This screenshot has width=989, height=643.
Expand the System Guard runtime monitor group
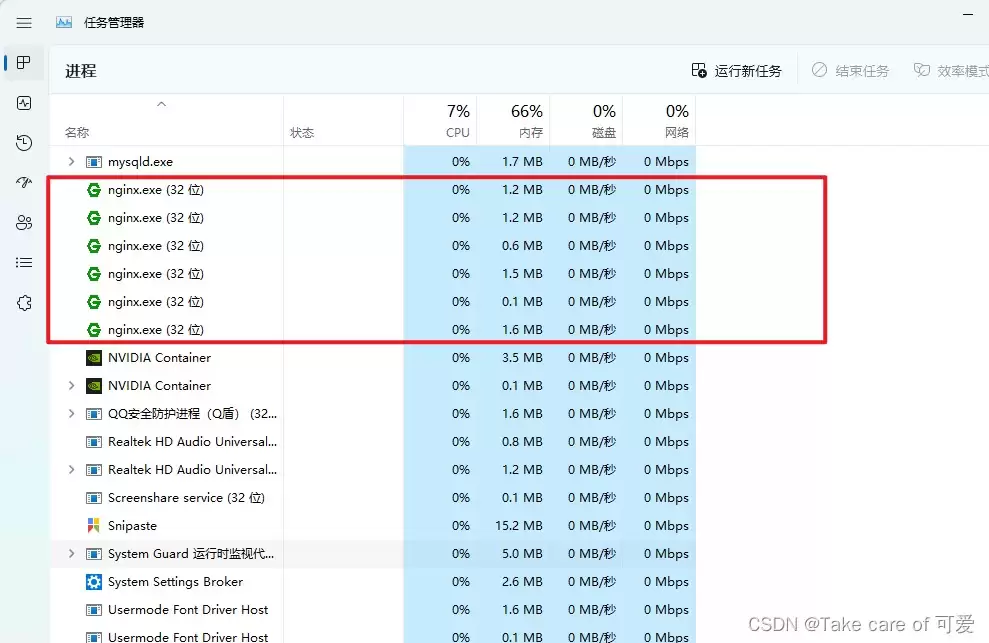click(x=71, y=553)
